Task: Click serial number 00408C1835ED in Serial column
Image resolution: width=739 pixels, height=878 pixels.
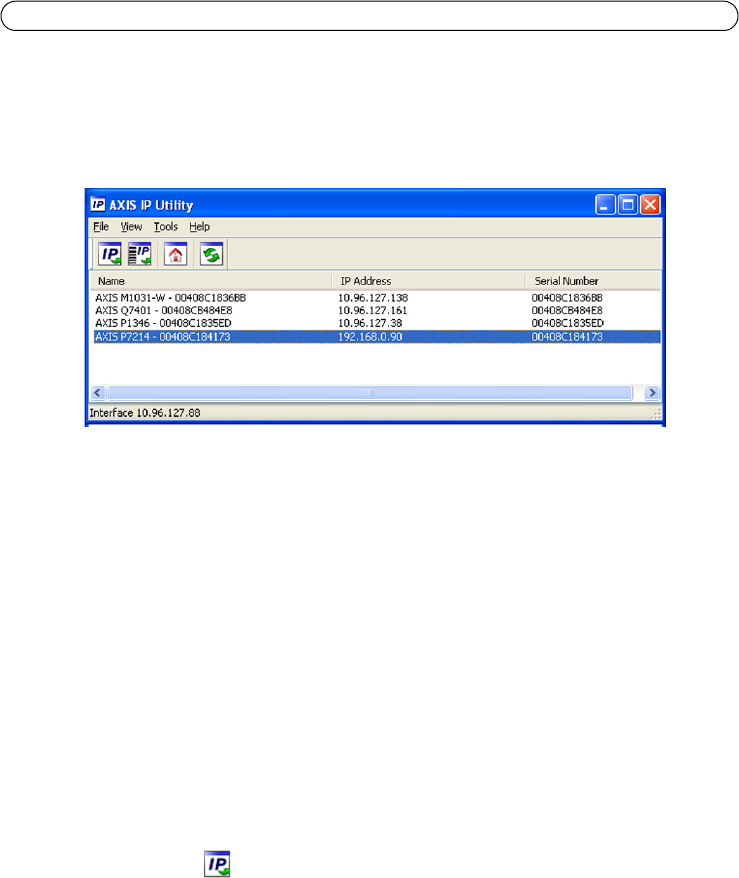Action: [x=568, y=324]
